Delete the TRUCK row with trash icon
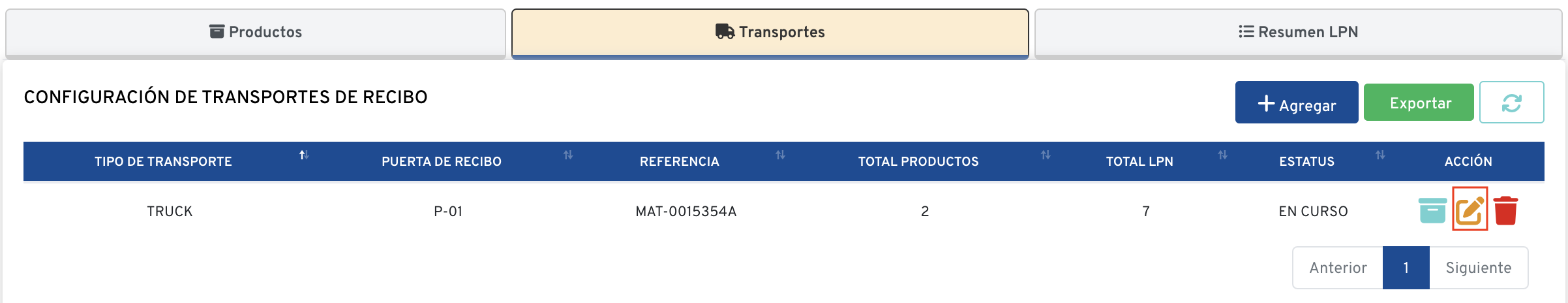The height and width of the screenshot is (303, 1568). 1506,210
